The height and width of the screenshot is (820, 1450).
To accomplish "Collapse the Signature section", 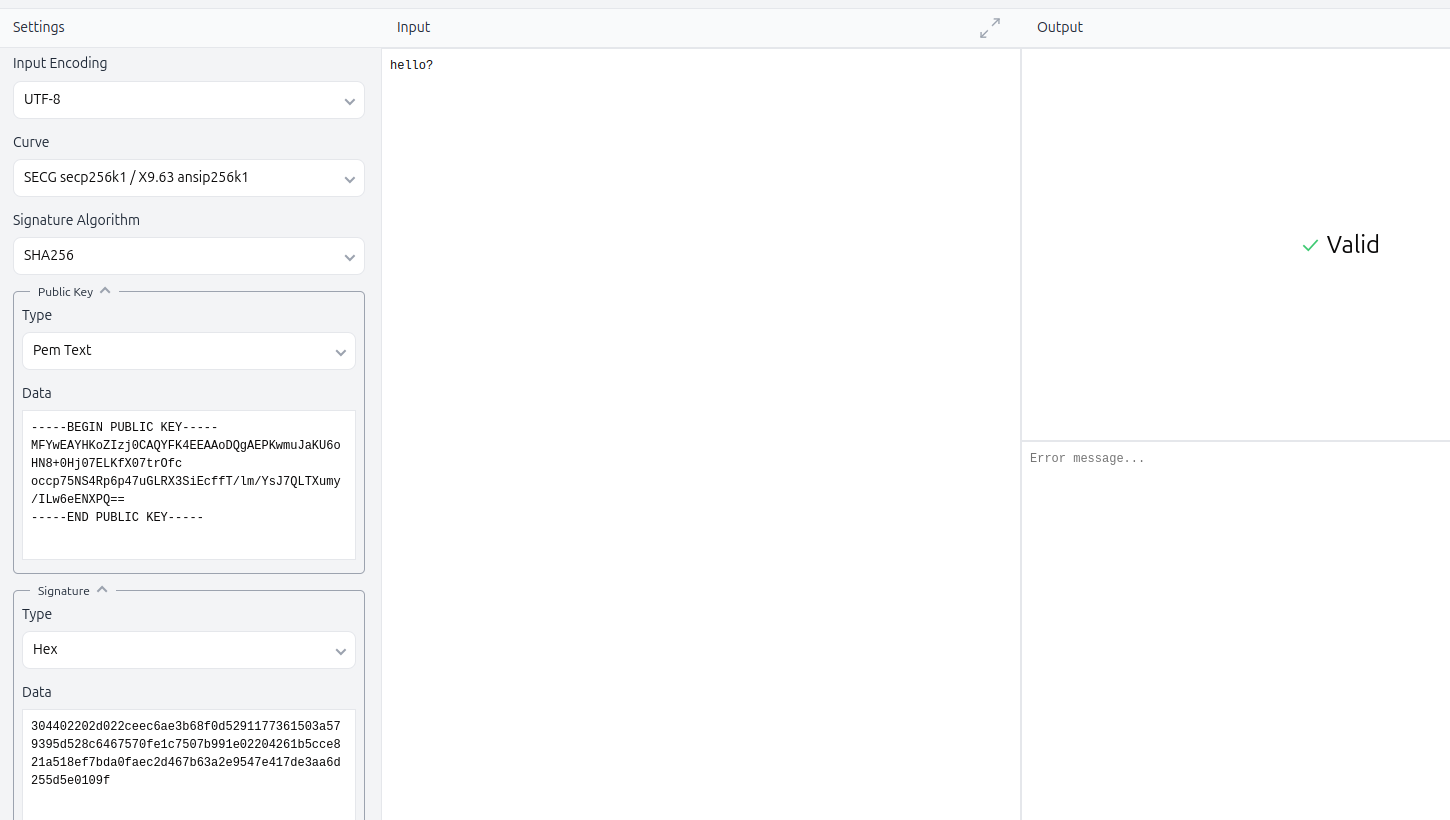I will coord(102,590).
